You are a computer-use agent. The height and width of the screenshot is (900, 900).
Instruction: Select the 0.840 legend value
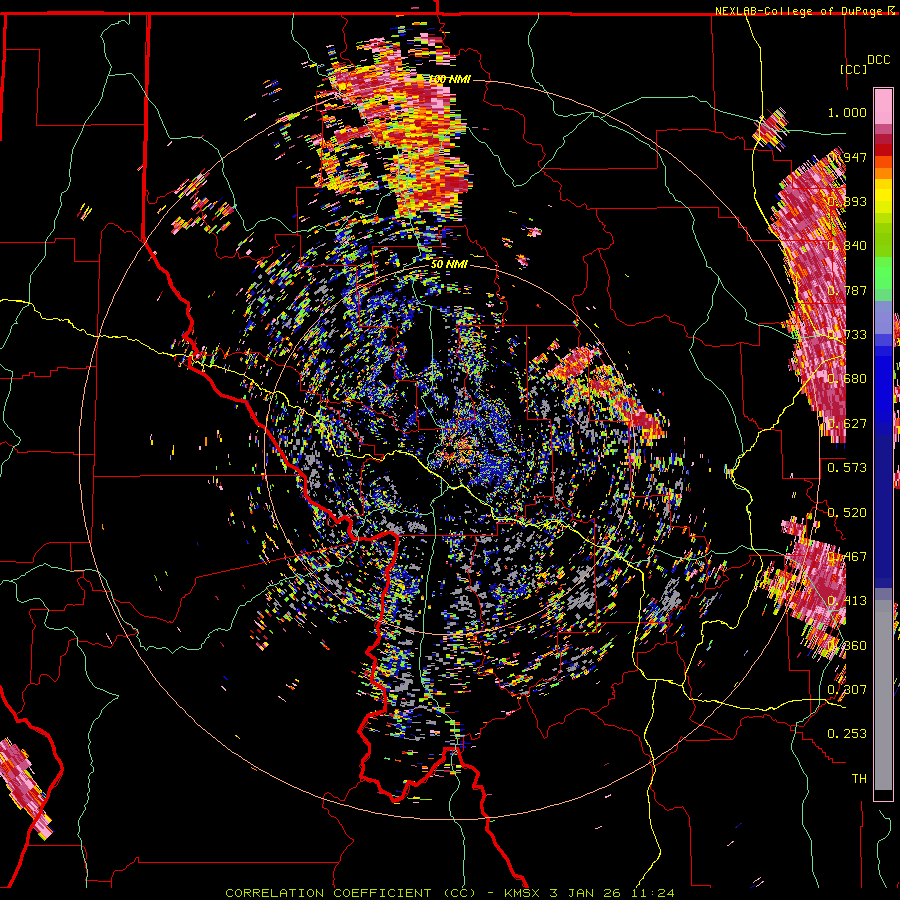click(x=847, y=246)
